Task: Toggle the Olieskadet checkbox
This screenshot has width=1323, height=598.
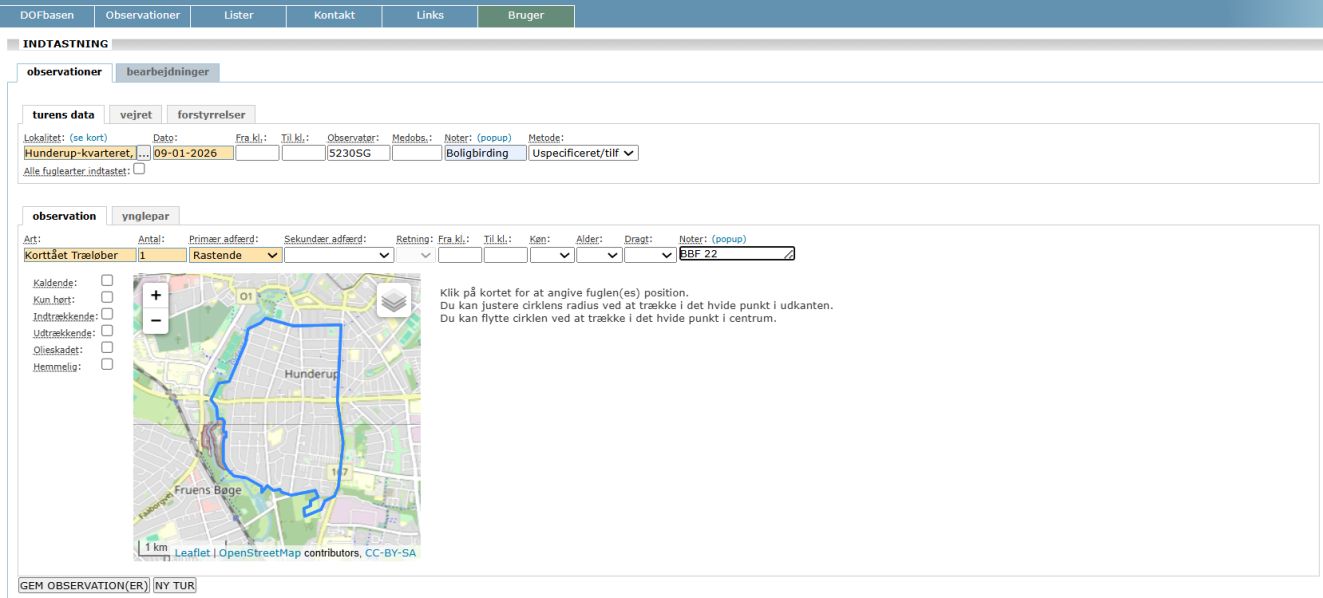Action: click(107, 348)
